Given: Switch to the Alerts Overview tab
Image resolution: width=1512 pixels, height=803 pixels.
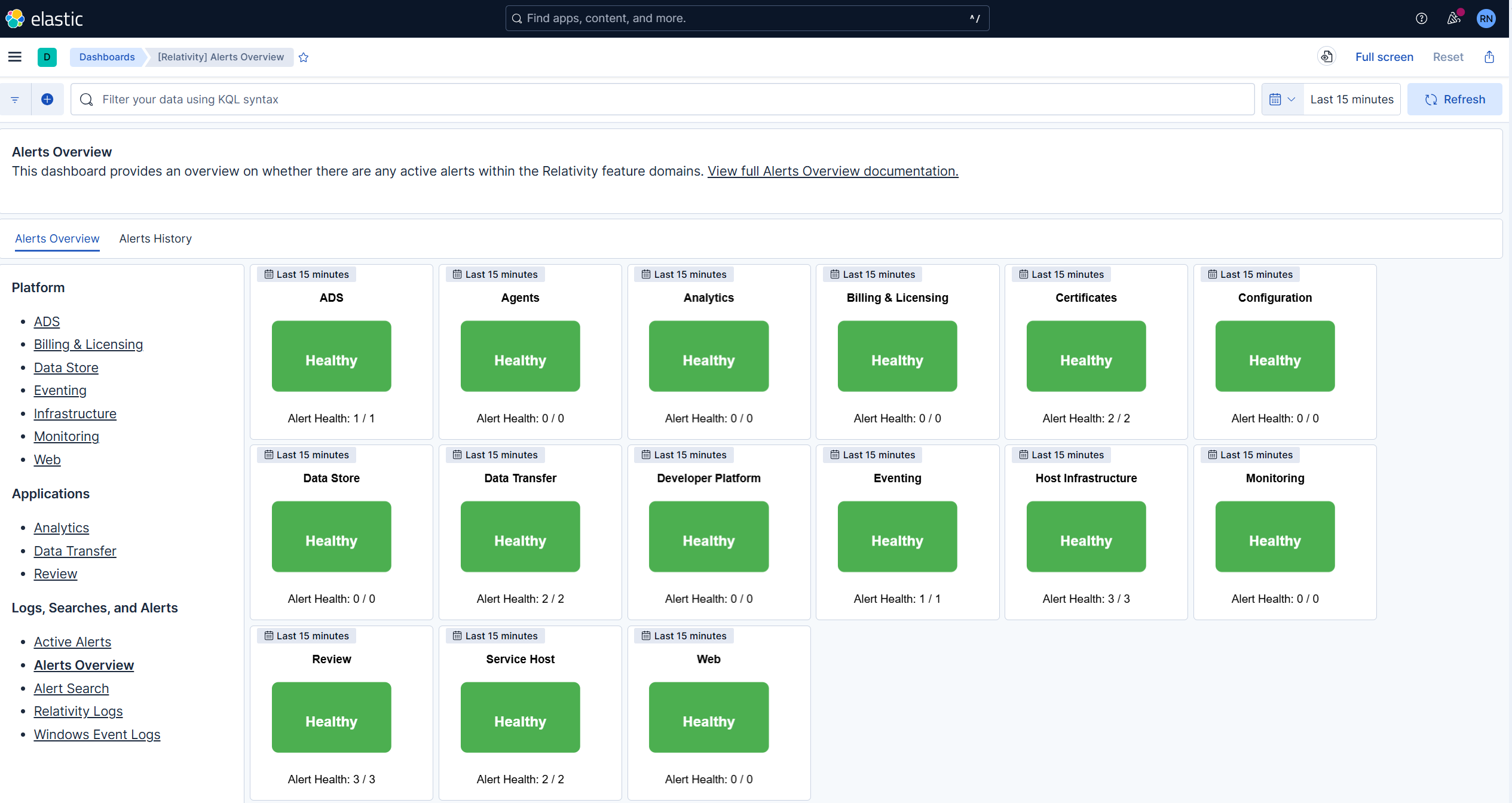Looking at the screenshot, I should pos(57,238).
